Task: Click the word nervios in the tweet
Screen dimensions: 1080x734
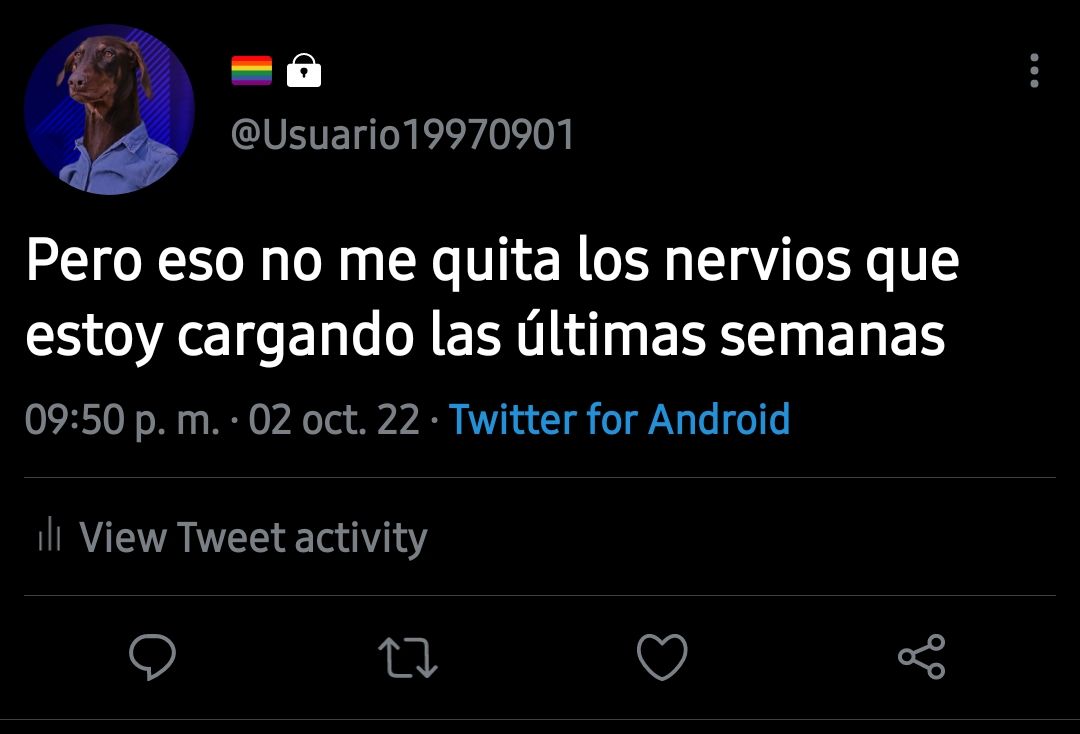Action: (757, 262)
